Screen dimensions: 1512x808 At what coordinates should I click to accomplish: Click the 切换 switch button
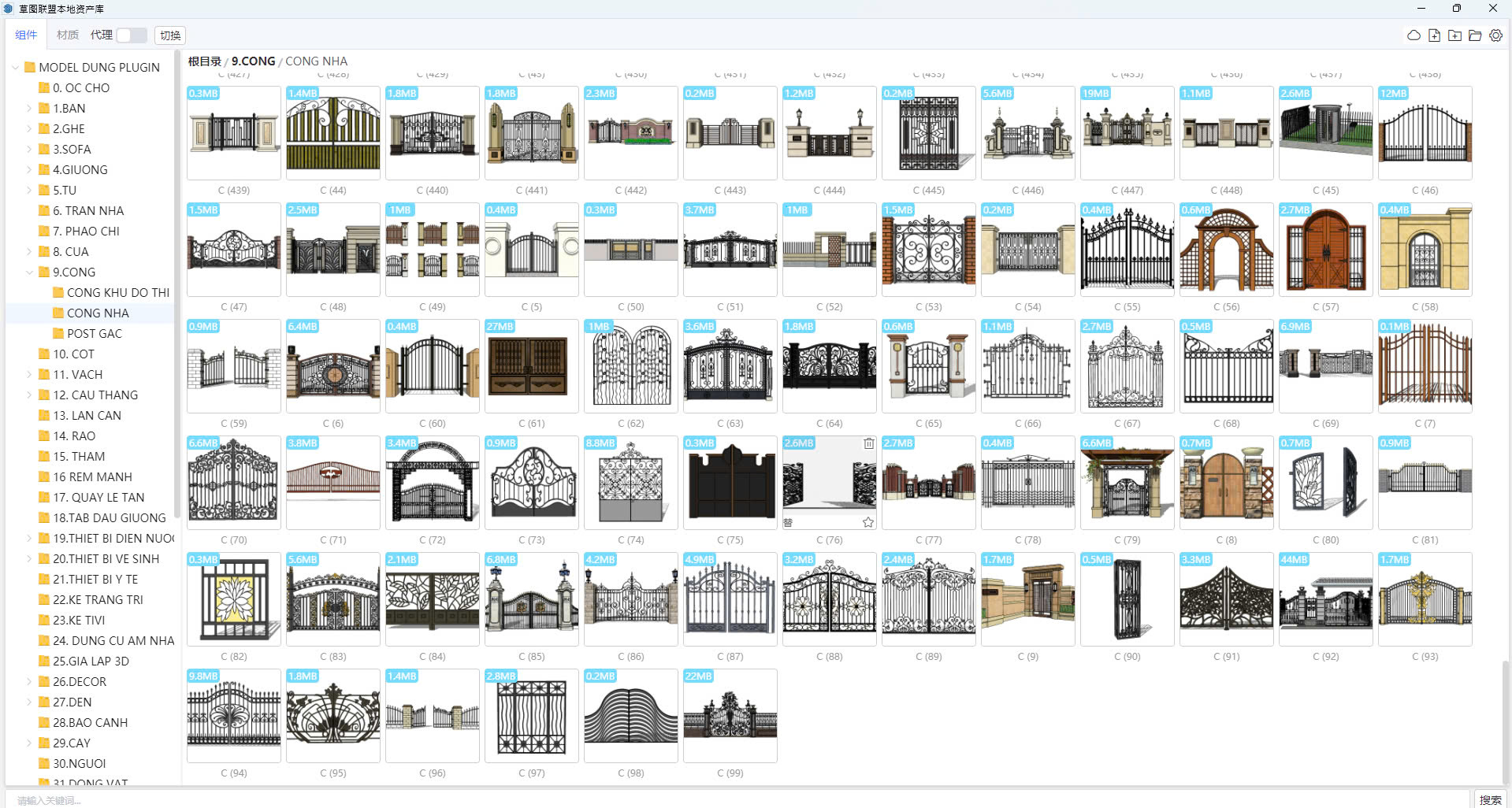(x=170, y=35)
